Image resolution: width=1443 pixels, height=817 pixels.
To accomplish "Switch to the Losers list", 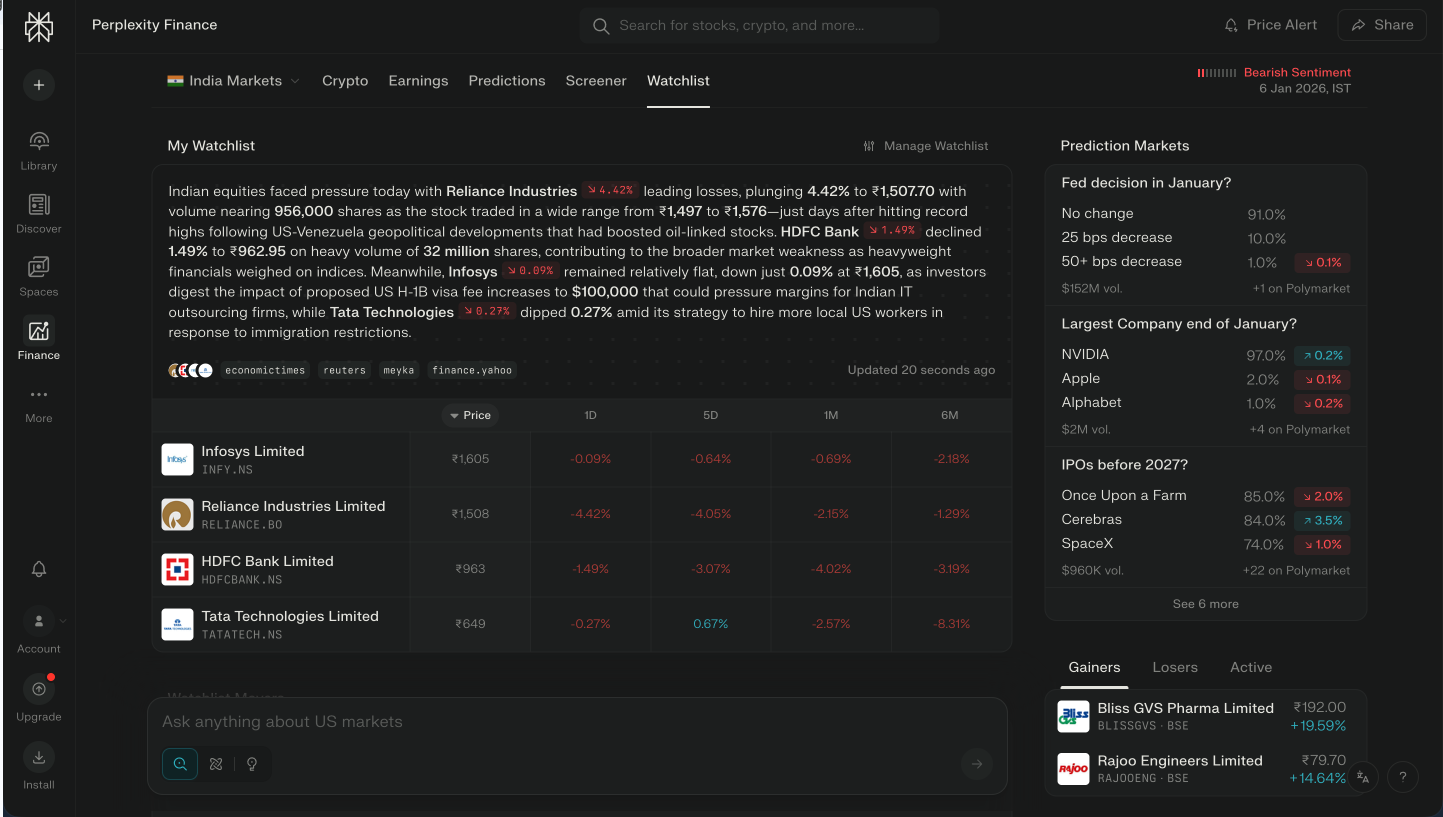I will click(x=1174, y=667).
